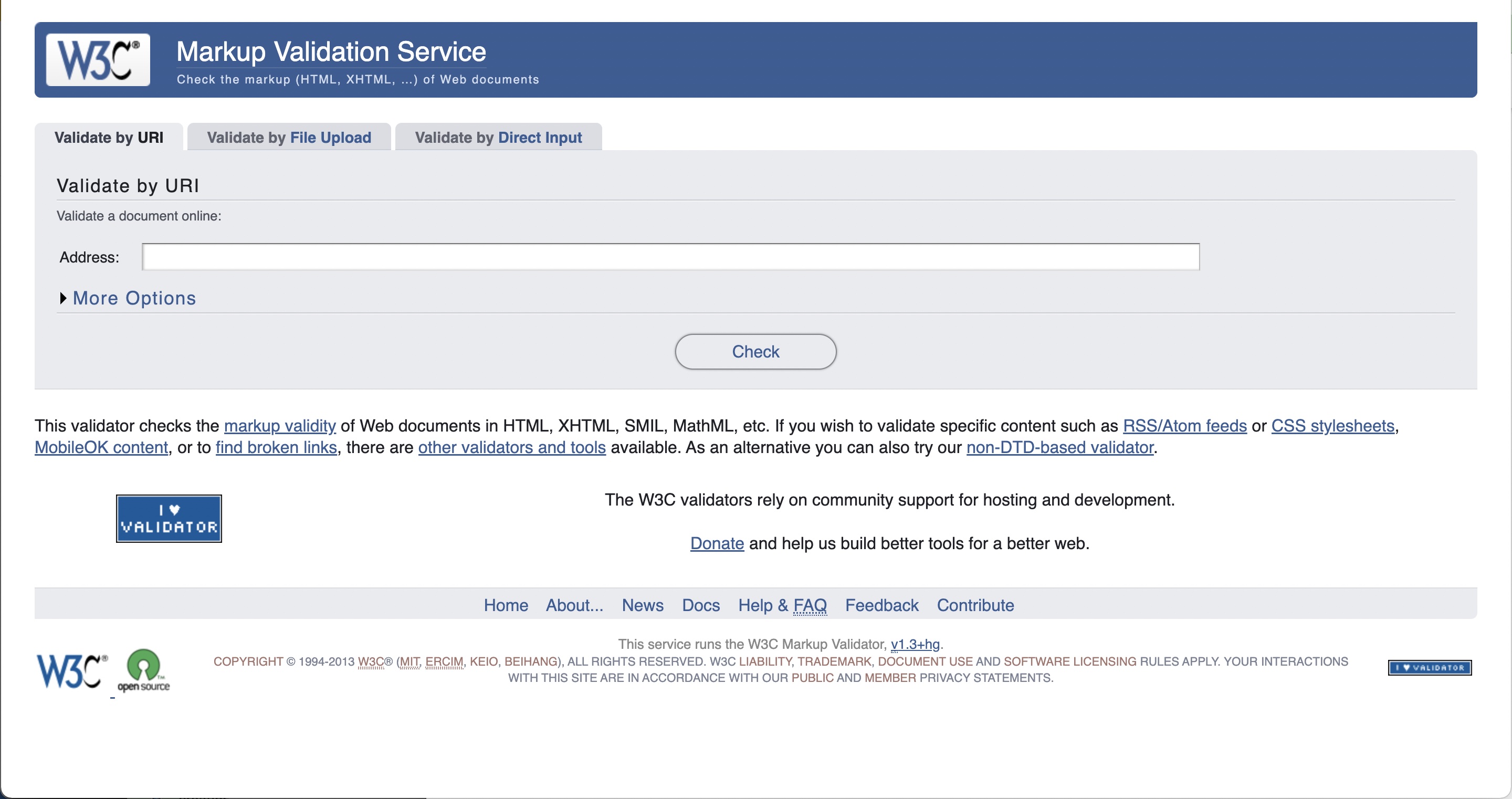
Task: Click the PUBLIC privacy statement link
Action: (x=812, y=678)
